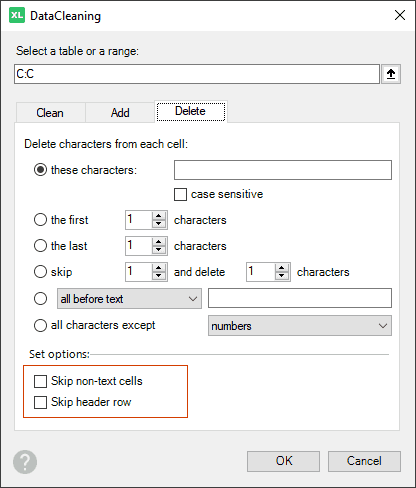Increase the first characters count spinner
Screen dimensions: 416x488
coord(159,216)
